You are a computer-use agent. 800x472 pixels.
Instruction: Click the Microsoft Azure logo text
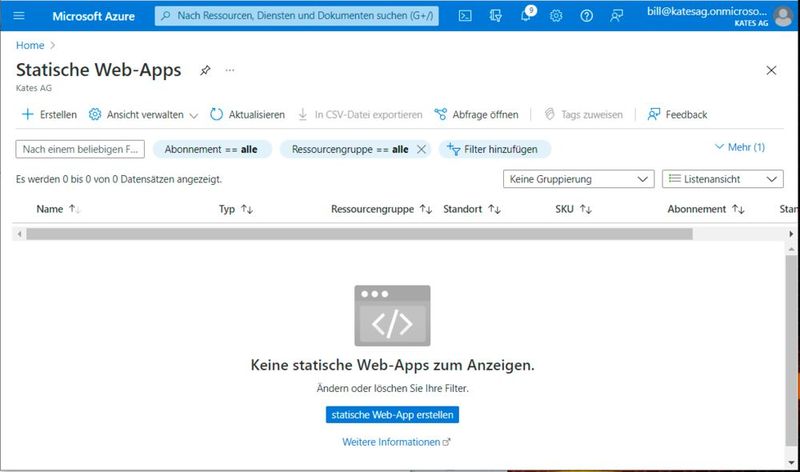point(93,16)
